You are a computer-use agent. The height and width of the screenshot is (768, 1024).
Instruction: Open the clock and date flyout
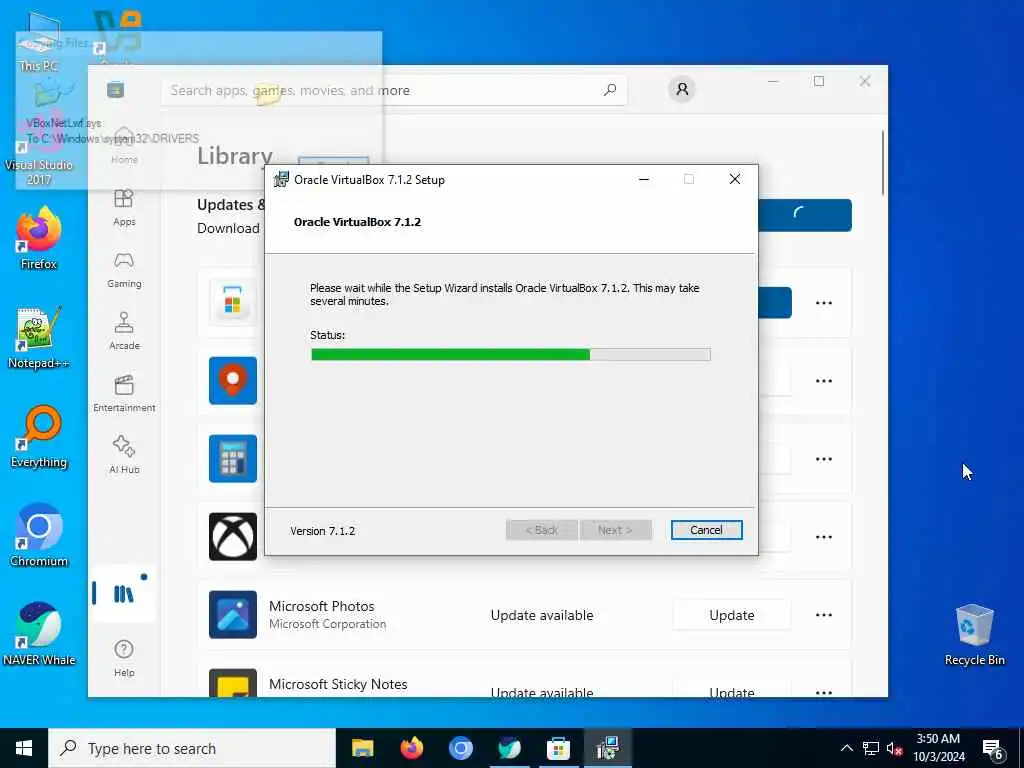pos(938,748)
